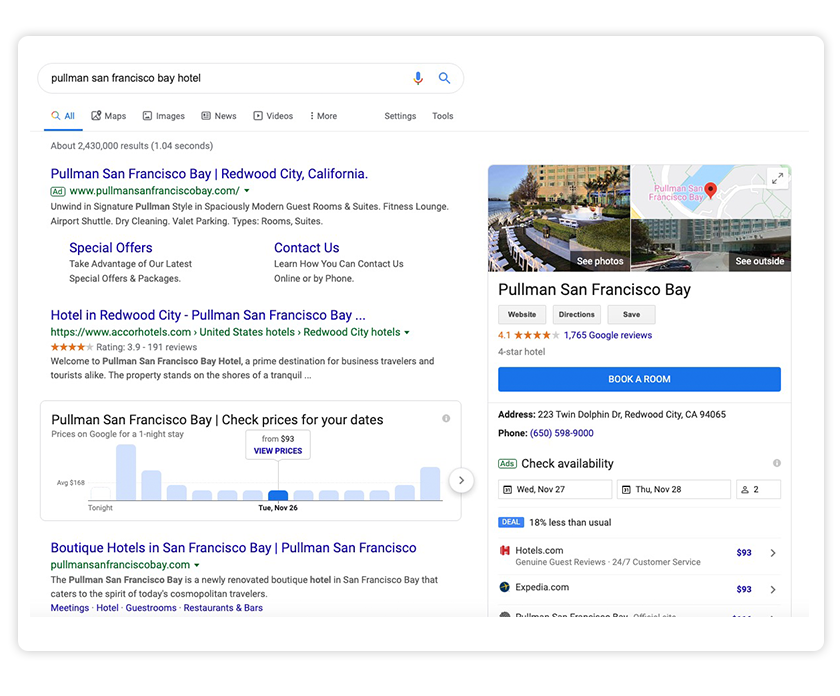The image size is (840, 696).
Task: Click the voice search microphone icon
Action: 418,78
